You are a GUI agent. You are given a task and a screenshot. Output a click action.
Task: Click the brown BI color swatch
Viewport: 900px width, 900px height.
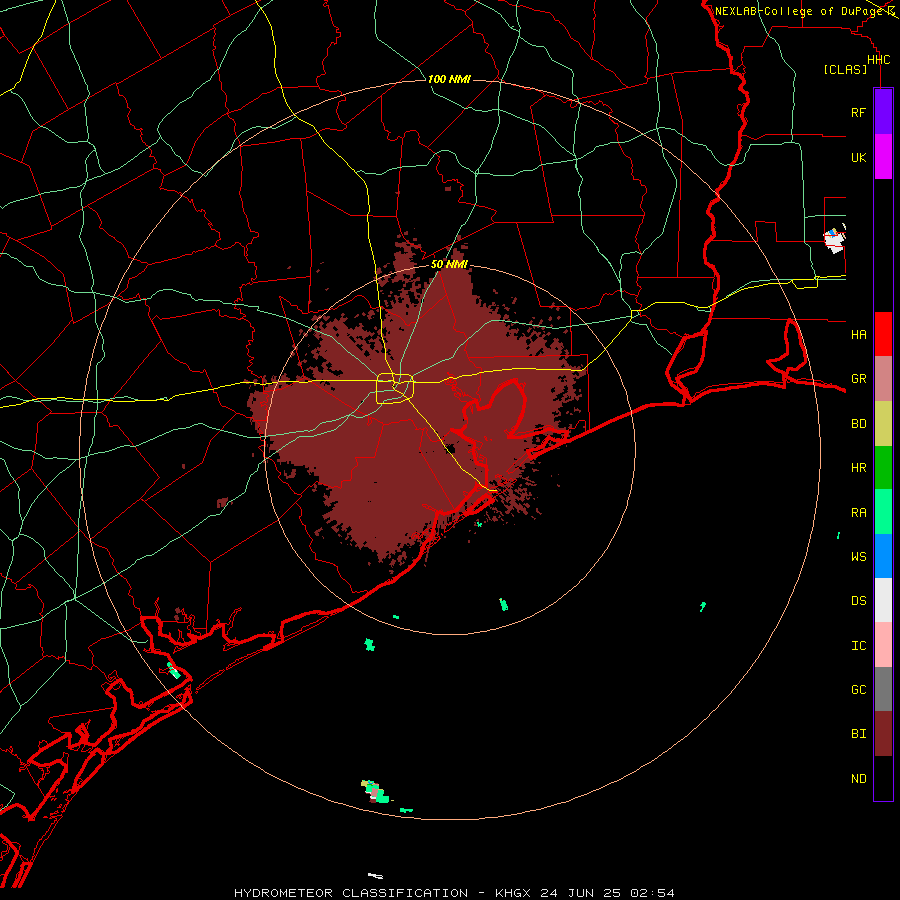883,734
